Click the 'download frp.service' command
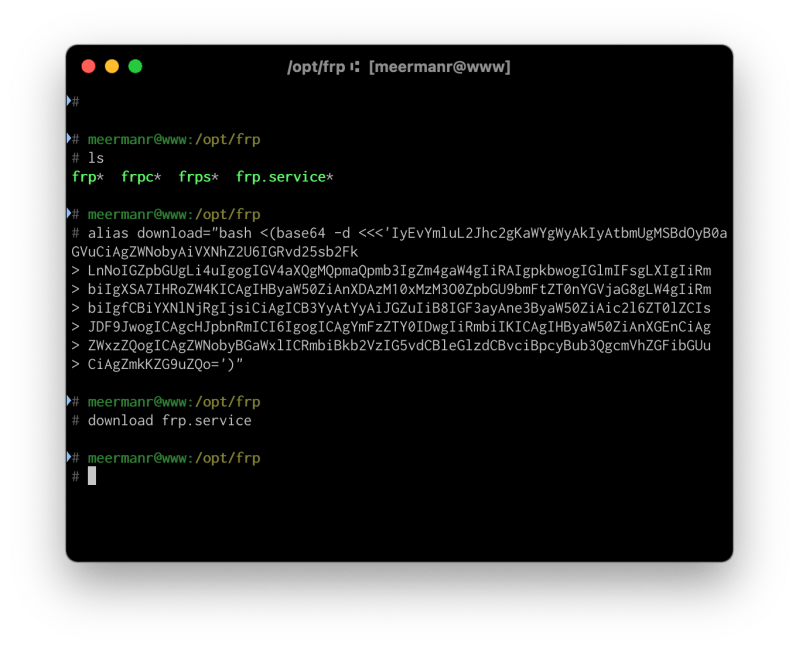799x649 pixels. 170,421
